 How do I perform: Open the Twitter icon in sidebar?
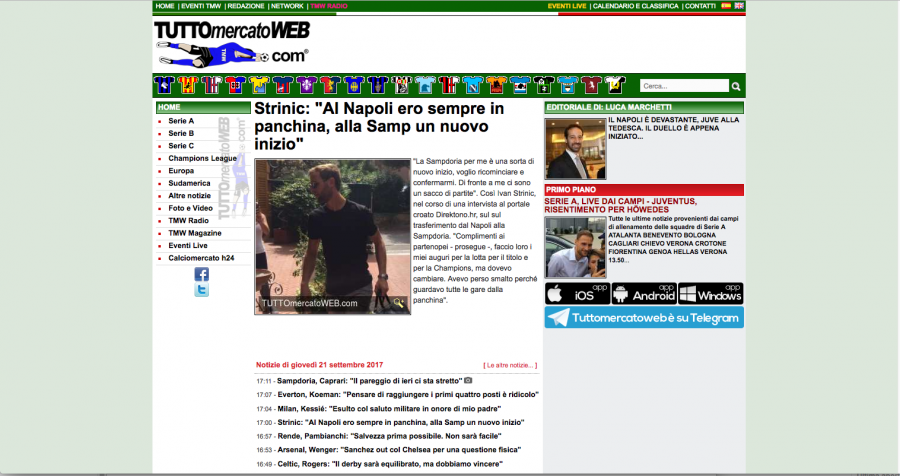(201, 290)
